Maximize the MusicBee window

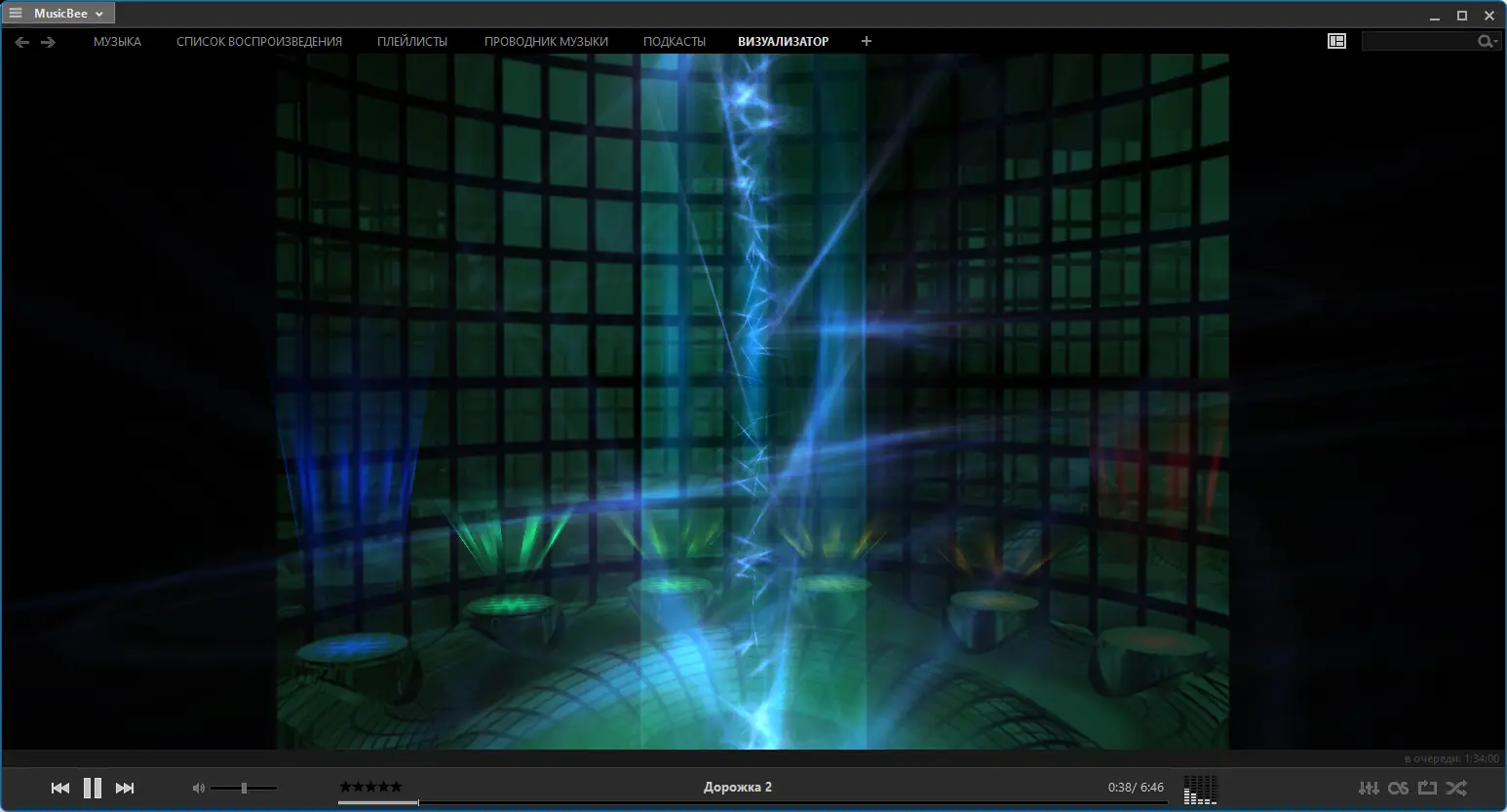pos(1462,16)
